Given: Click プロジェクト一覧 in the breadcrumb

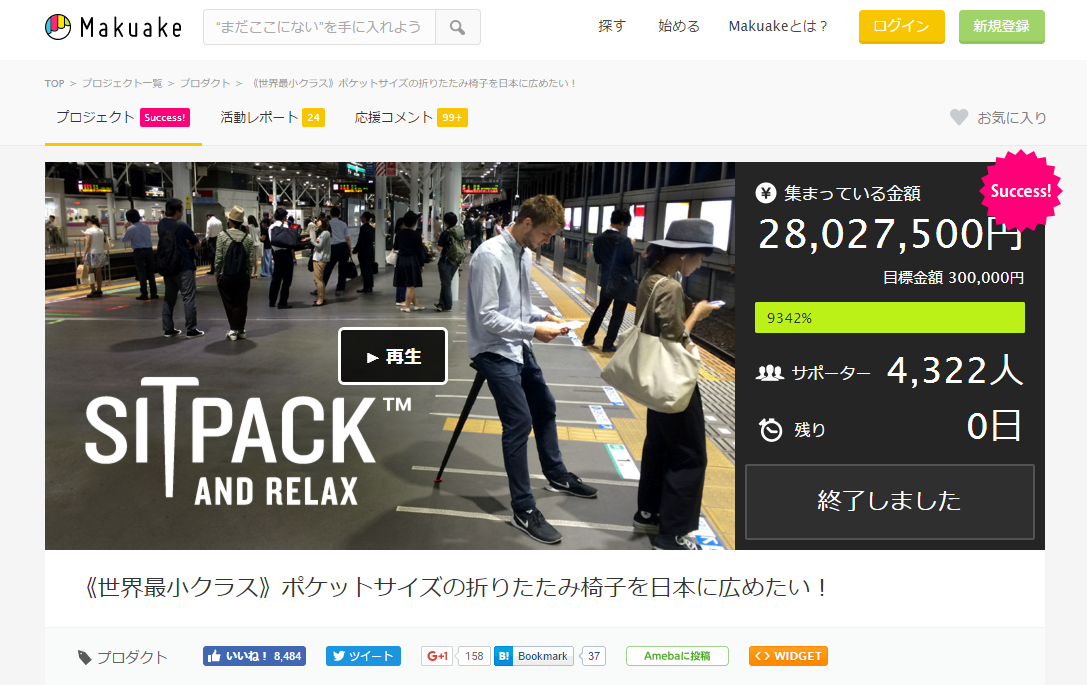Looking at the screenshot, I should 122,83.
